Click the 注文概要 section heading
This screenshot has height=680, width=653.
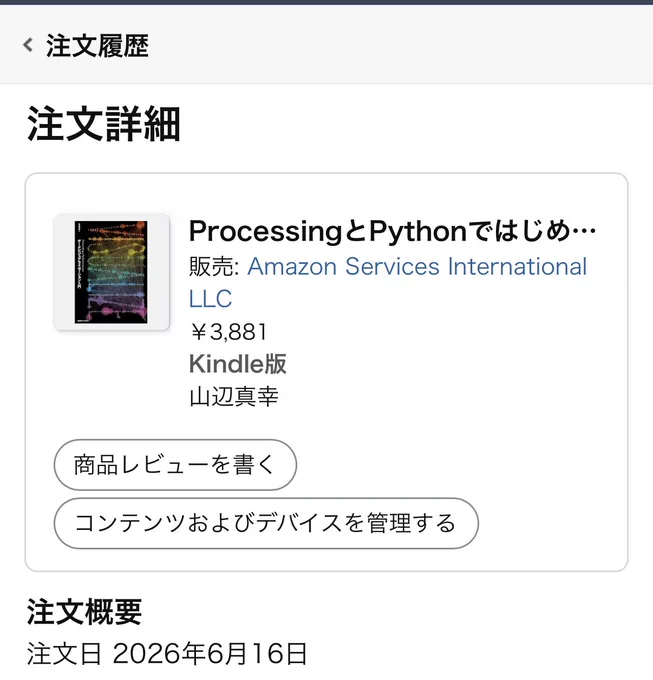[x=85, y=611]
